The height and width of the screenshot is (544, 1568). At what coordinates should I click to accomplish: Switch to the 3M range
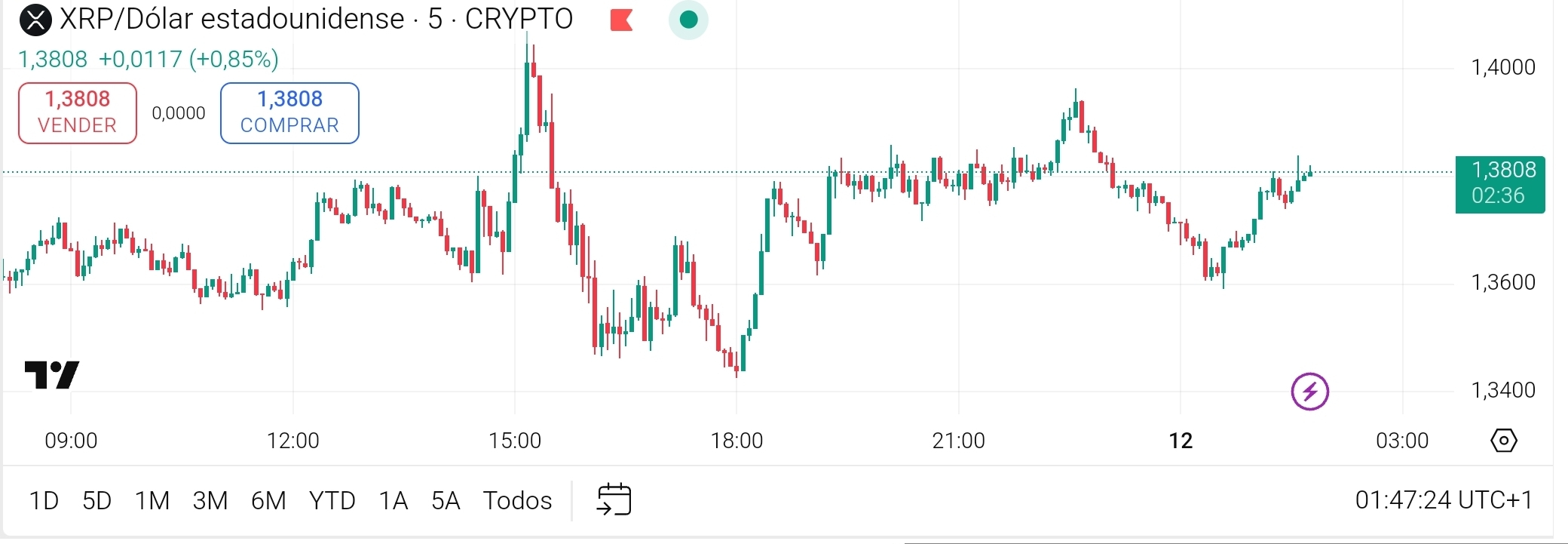point(210,500)
